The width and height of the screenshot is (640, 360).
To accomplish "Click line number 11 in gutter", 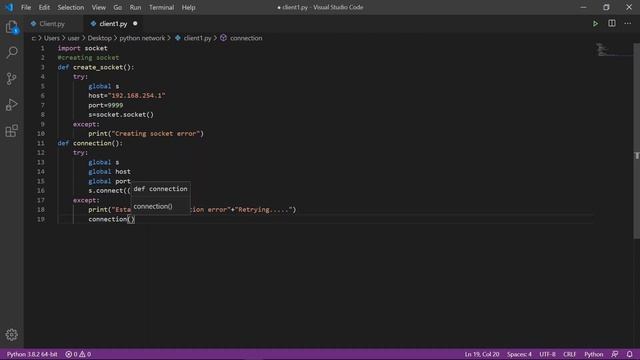I will point(40,143).
